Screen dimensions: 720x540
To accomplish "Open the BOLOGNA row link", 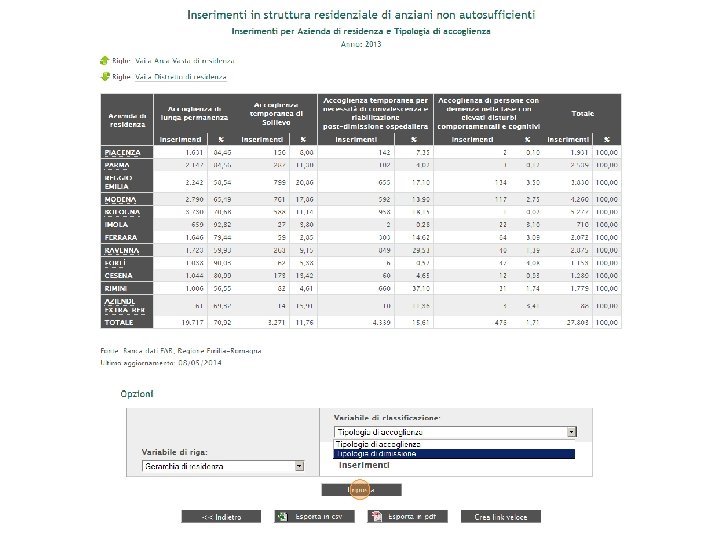I will 122,212.
